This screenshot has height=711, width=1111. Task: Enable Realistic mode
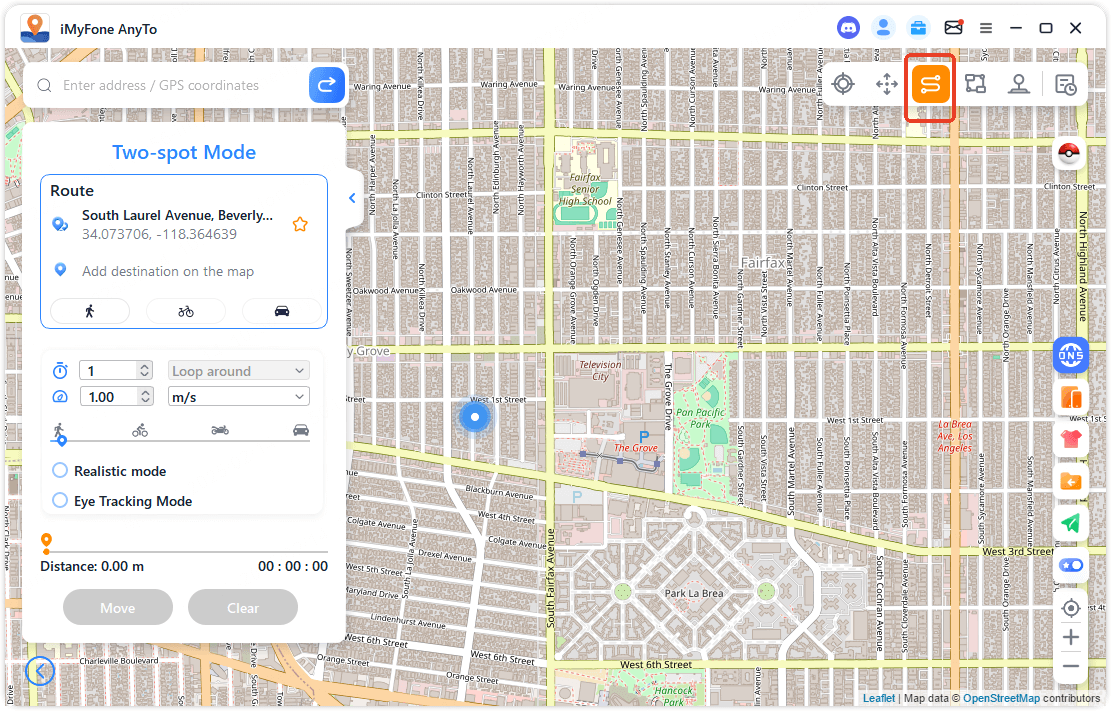(60, 471)
